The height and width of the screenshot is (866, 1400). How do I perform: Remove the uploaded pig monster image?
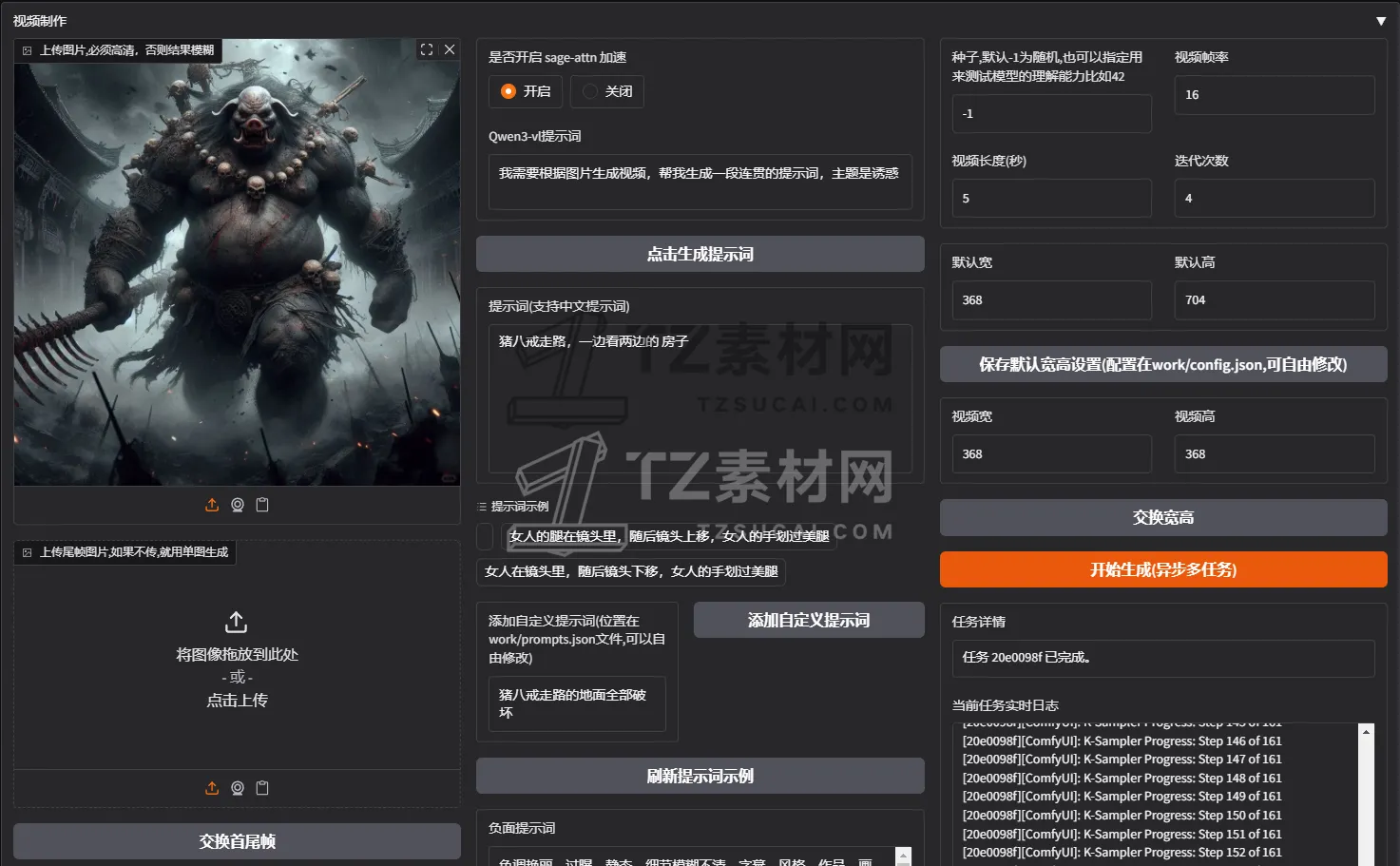click(450, 49)
